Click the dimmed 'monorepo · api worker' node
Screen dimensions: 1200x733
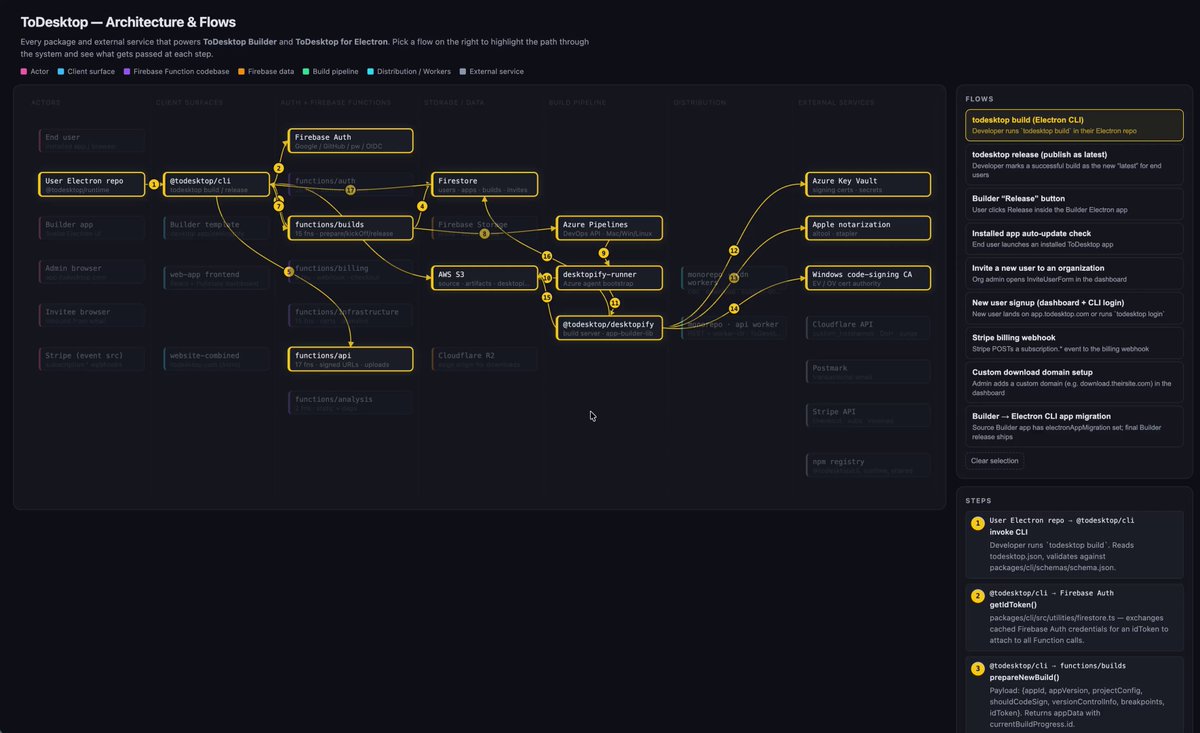(x=734, y=328)
